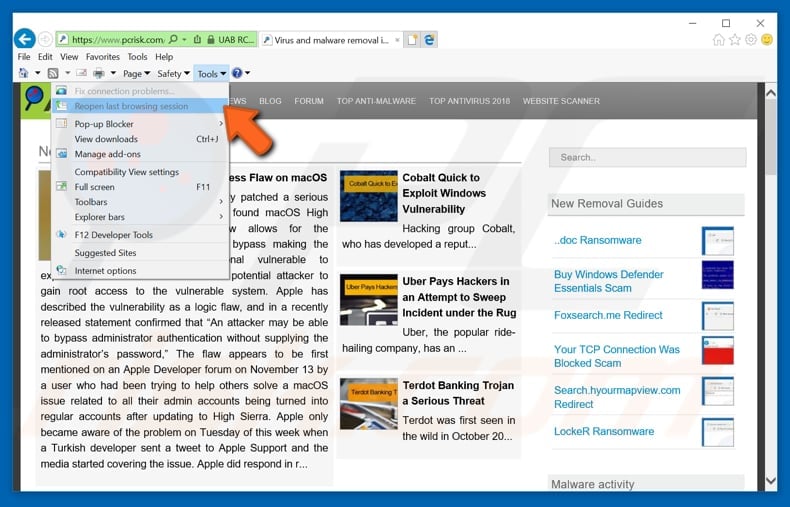Click the lock security icon in address bar

[x=211, y=39]
